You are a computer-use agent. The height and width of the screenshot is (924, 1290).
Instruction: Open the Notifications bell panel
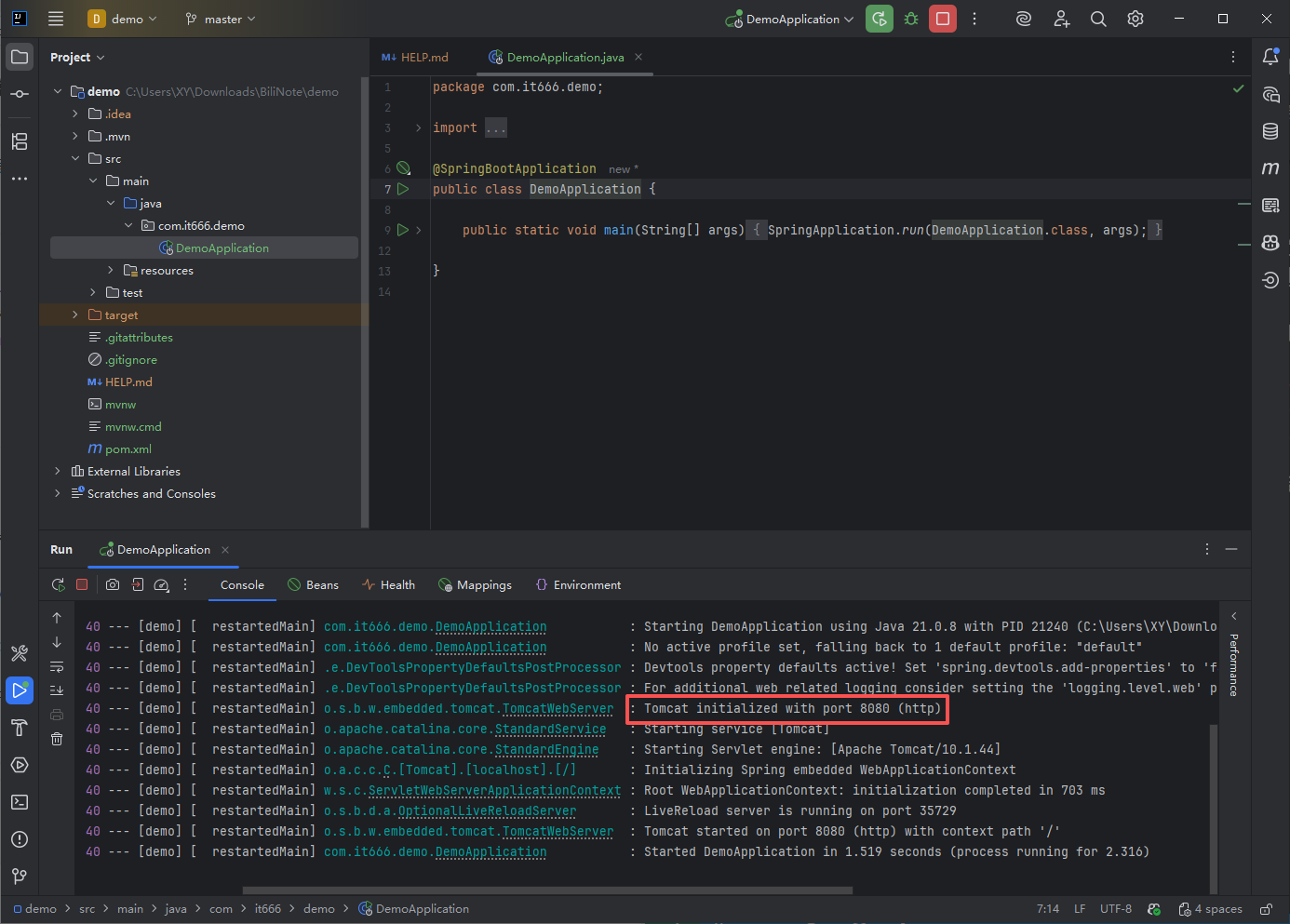(1270, 57)
